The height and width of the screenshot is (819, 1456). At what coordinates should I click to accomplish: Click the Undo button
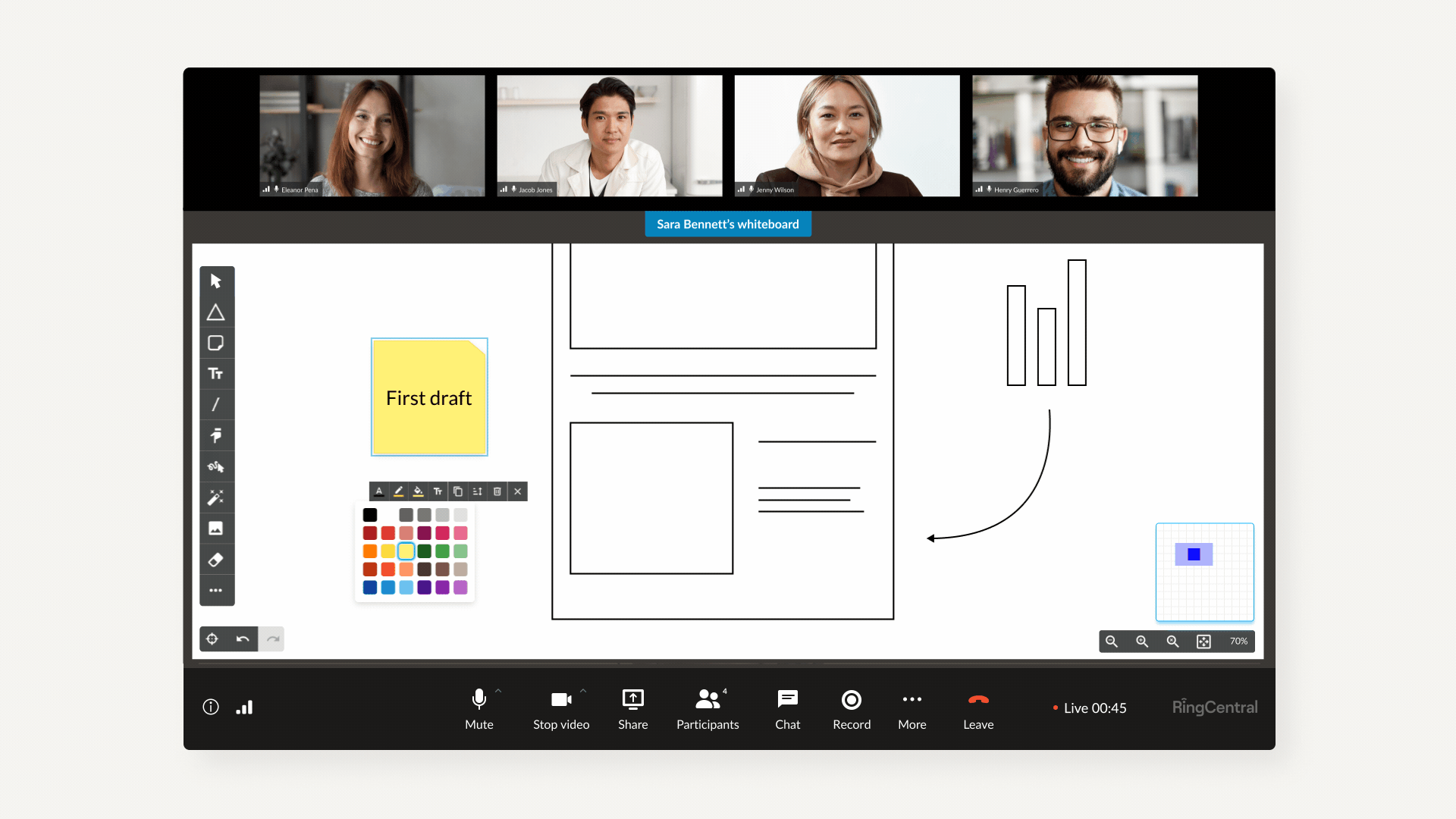pos(243,639)
